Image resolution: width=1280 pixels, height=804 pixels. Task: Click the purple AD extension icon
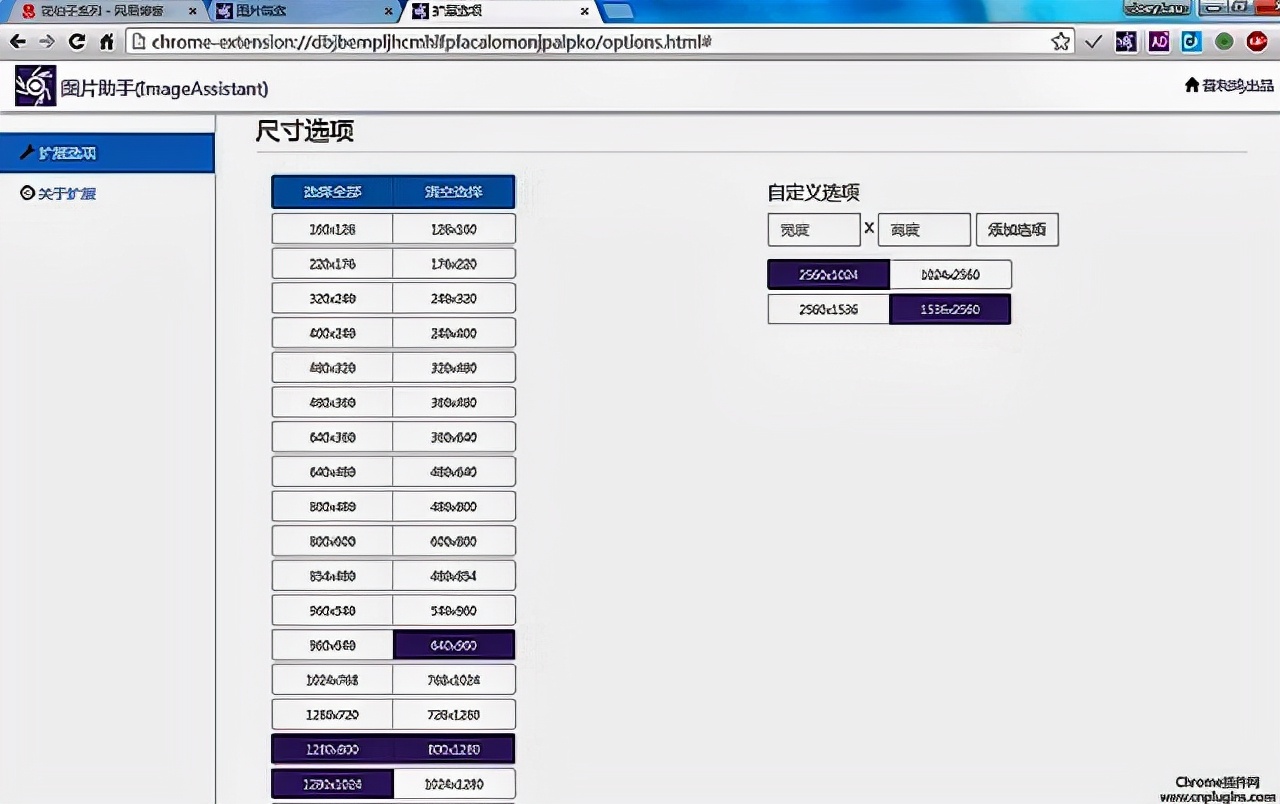pyautogui.click(x=1159, y=42)
